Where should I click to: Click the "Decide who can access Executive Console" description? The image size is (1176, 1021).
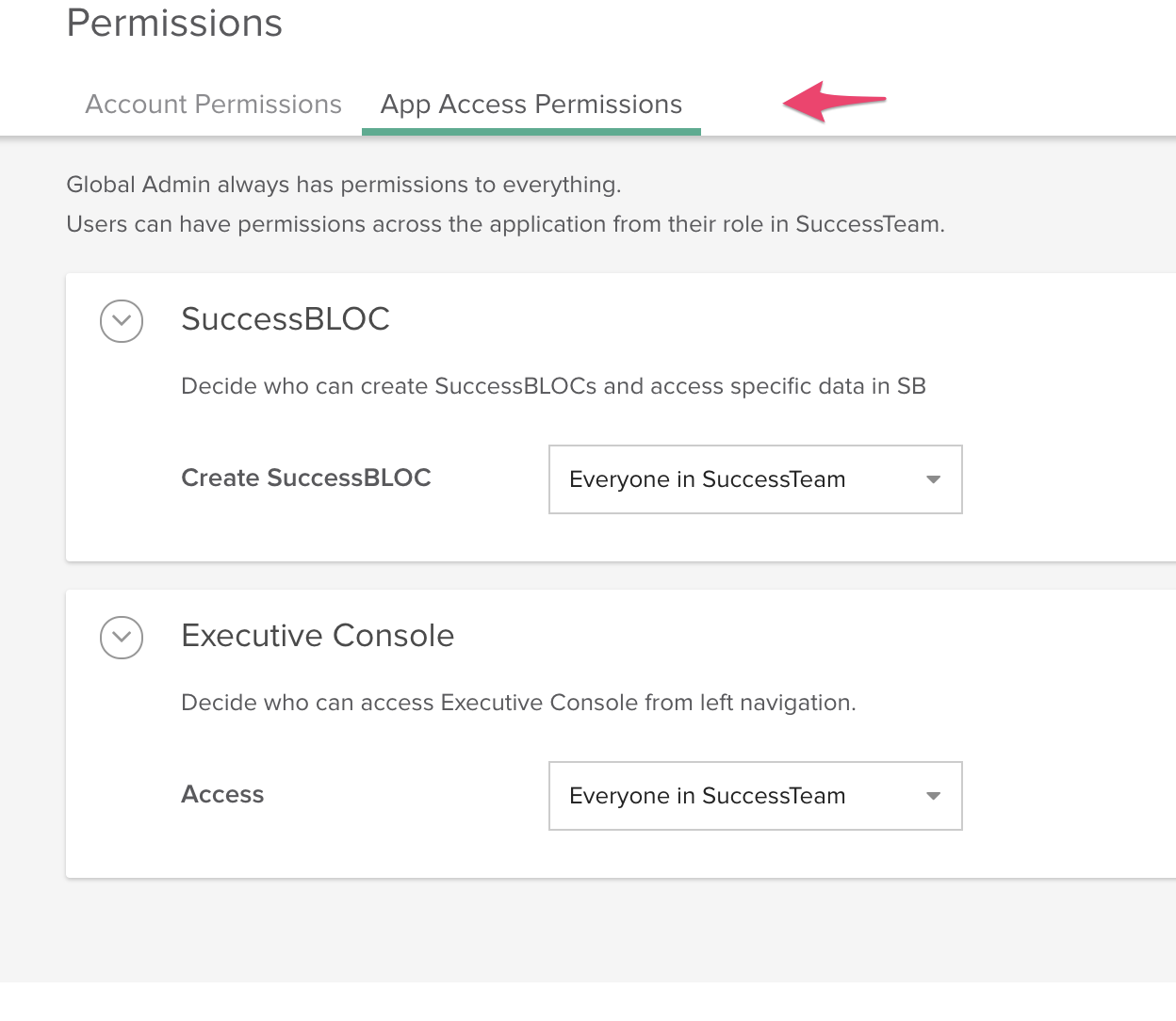coord(519,703)
